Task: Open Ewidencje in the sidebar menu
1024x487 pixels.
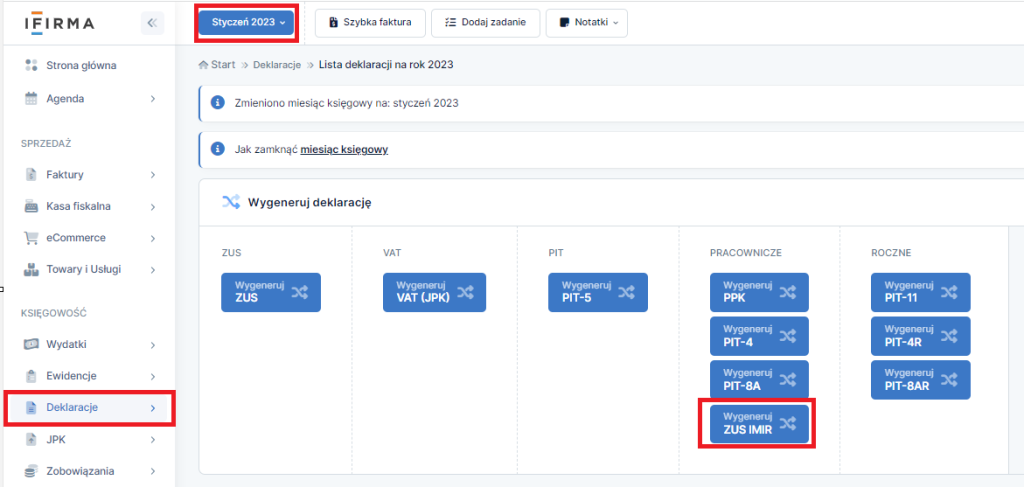Action: click(x=71, y=376)
